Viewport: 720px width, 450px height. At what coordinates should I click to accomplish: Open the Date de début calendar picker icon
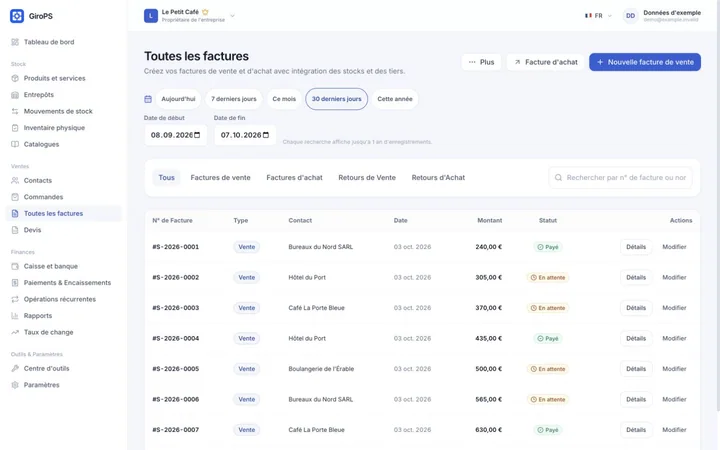[197, 135]
